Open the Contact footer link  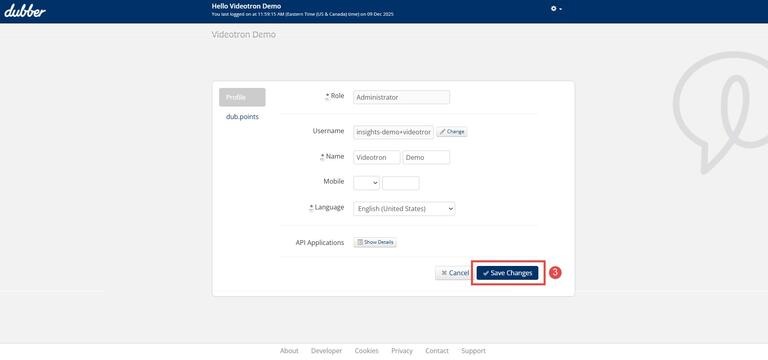[436, 351]
